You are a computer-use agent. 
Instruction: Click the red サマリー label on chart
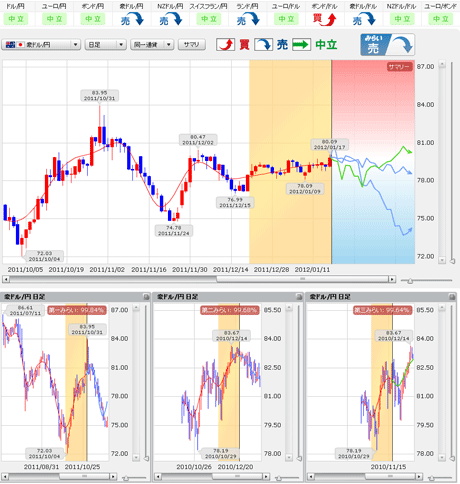pos(399,67)
